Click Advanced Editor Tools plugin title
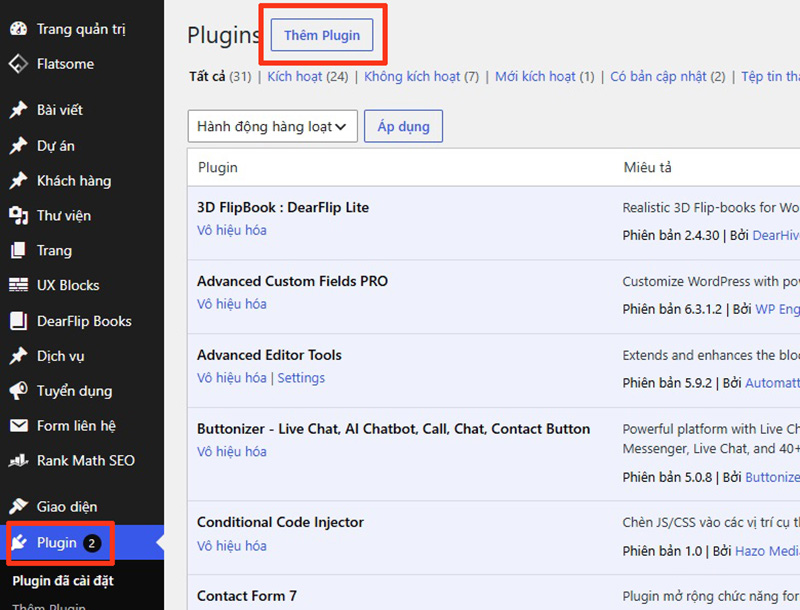 coord(269,355)
